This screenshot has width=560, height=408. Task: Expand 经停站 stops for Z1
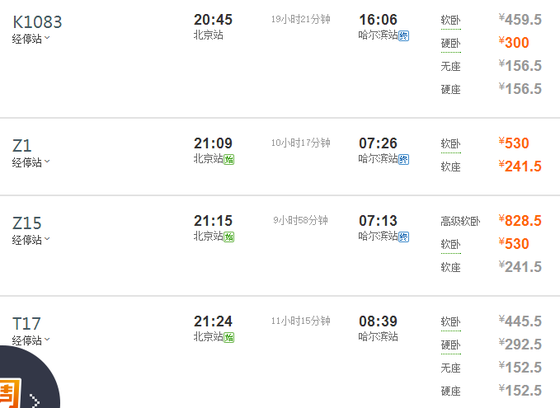(x=31, y=162)
